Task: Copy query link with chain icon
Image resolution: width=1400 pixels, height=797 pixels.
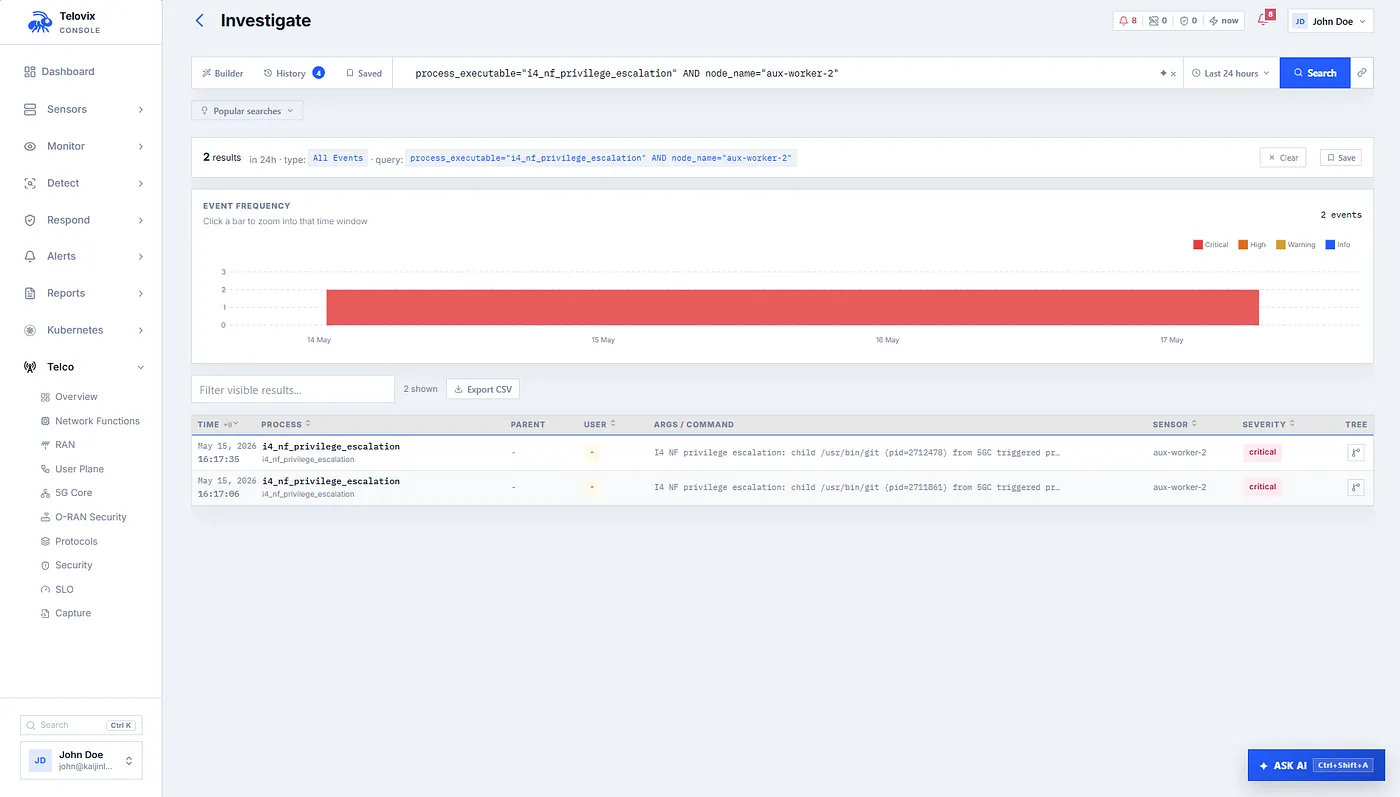Action: coord(1361,73)
